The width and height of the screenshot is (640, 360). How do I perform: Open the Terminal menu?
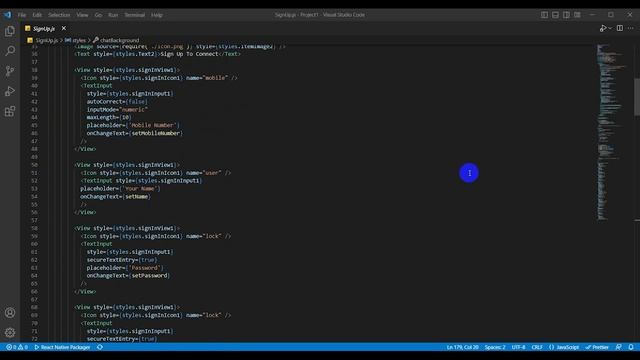coord(135,15)
